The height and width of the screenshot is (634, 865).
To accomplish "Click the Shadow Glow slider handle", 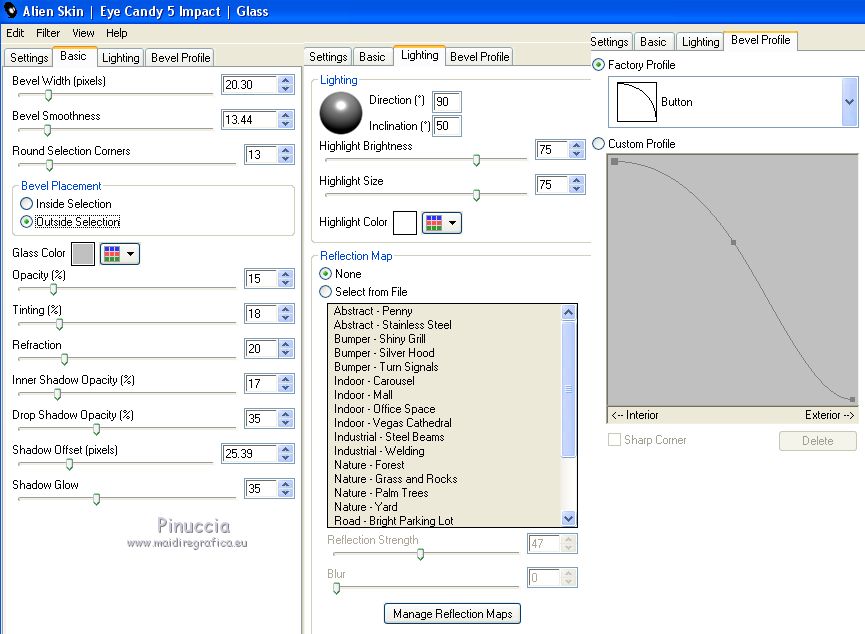I will pos(97,499).
